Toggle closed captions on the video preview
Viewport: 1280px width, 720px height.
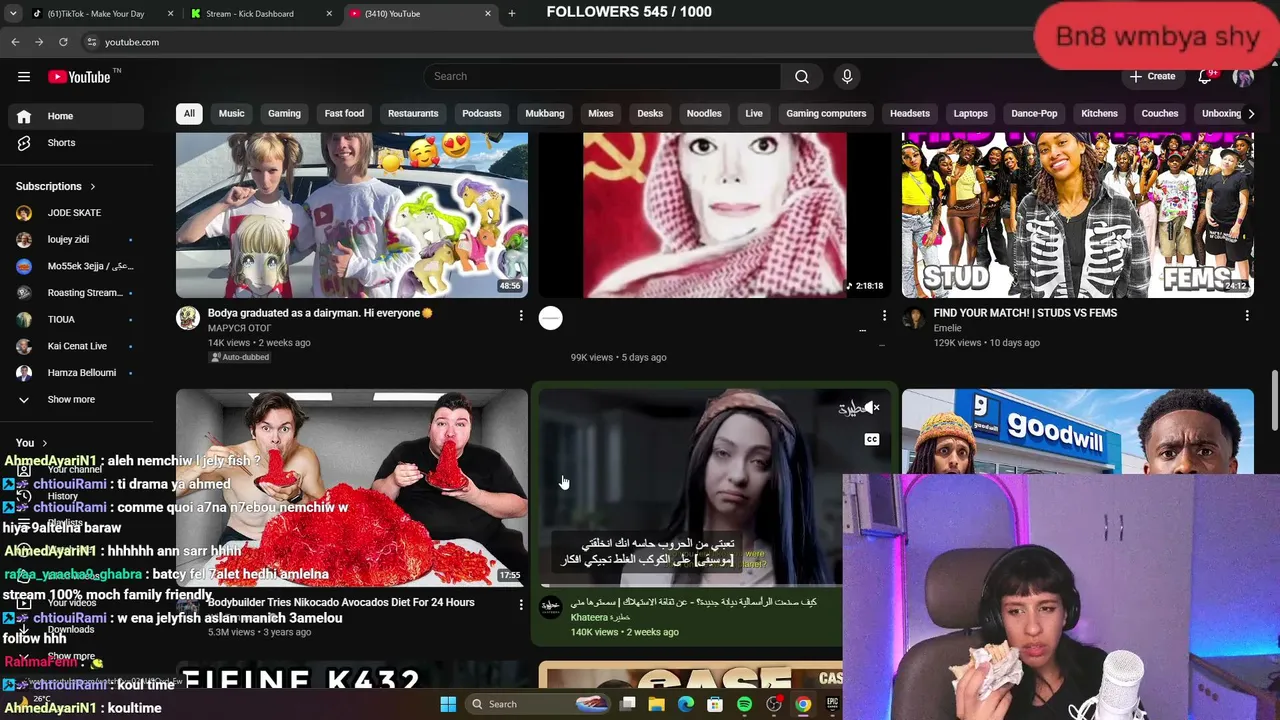pos(872,439)
